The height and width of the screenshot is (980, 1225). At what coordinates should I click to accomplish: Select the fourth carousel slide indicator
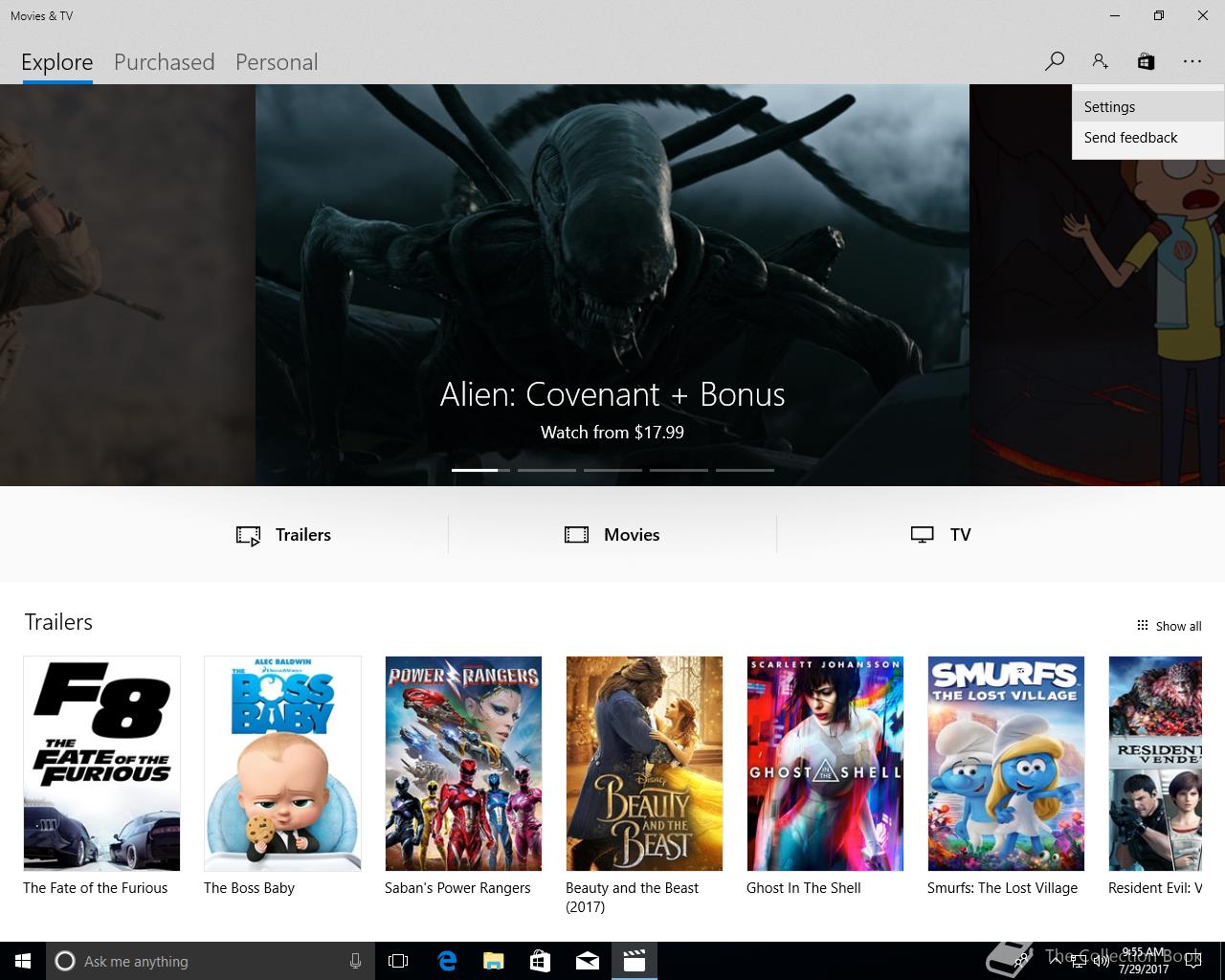click(x=679, y=470)
